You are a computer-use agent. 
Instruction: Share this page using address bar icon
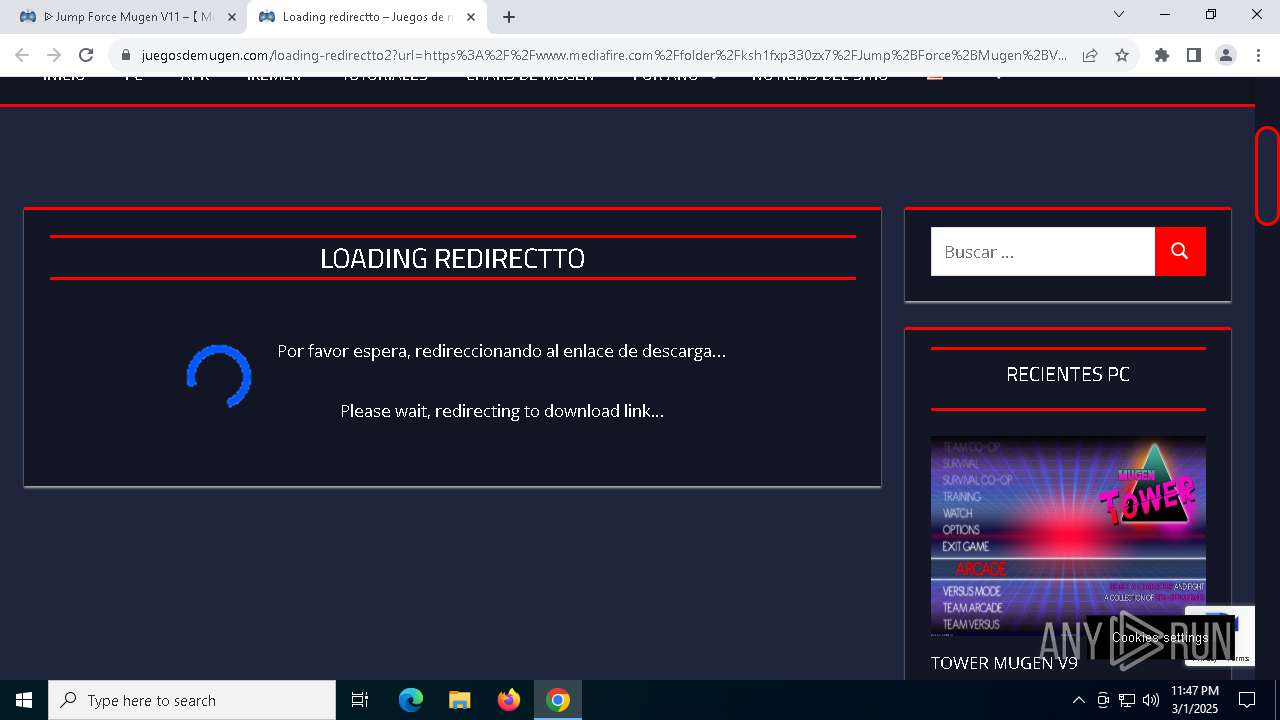pos(1090,56)
